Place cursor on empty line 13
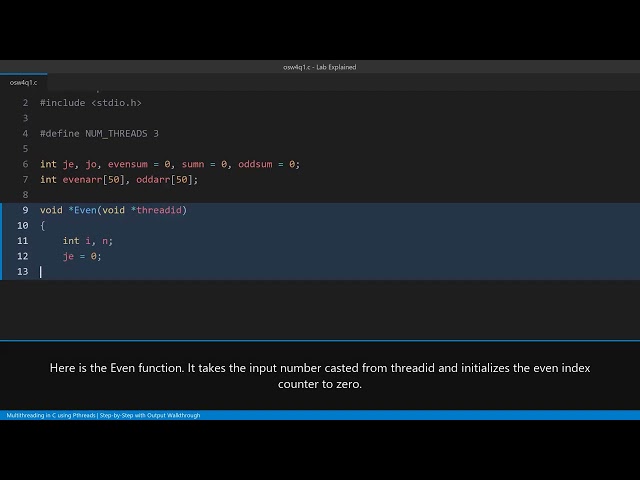The height and width of the screenshot is (480, 640). pos(320,272)
